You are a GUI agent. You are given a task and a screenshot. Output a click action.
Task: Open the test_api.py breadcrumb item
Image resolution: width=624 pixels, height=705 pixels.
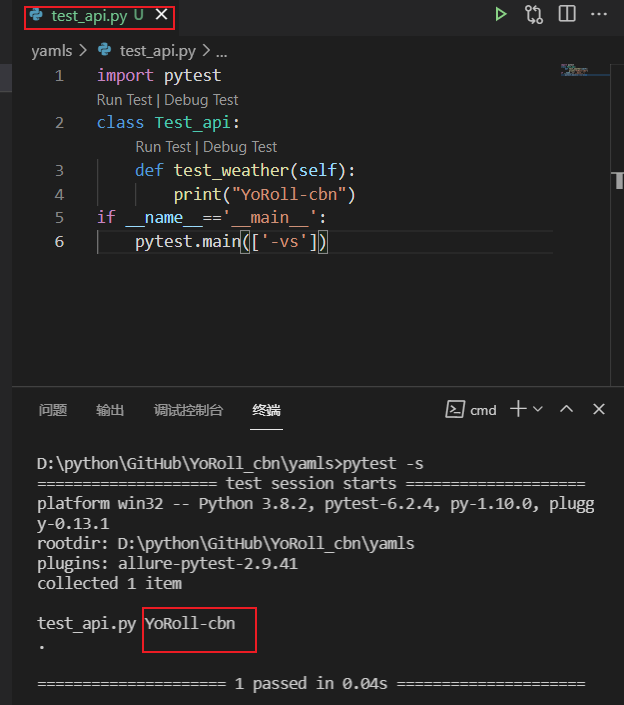click(x=158, y=51)
